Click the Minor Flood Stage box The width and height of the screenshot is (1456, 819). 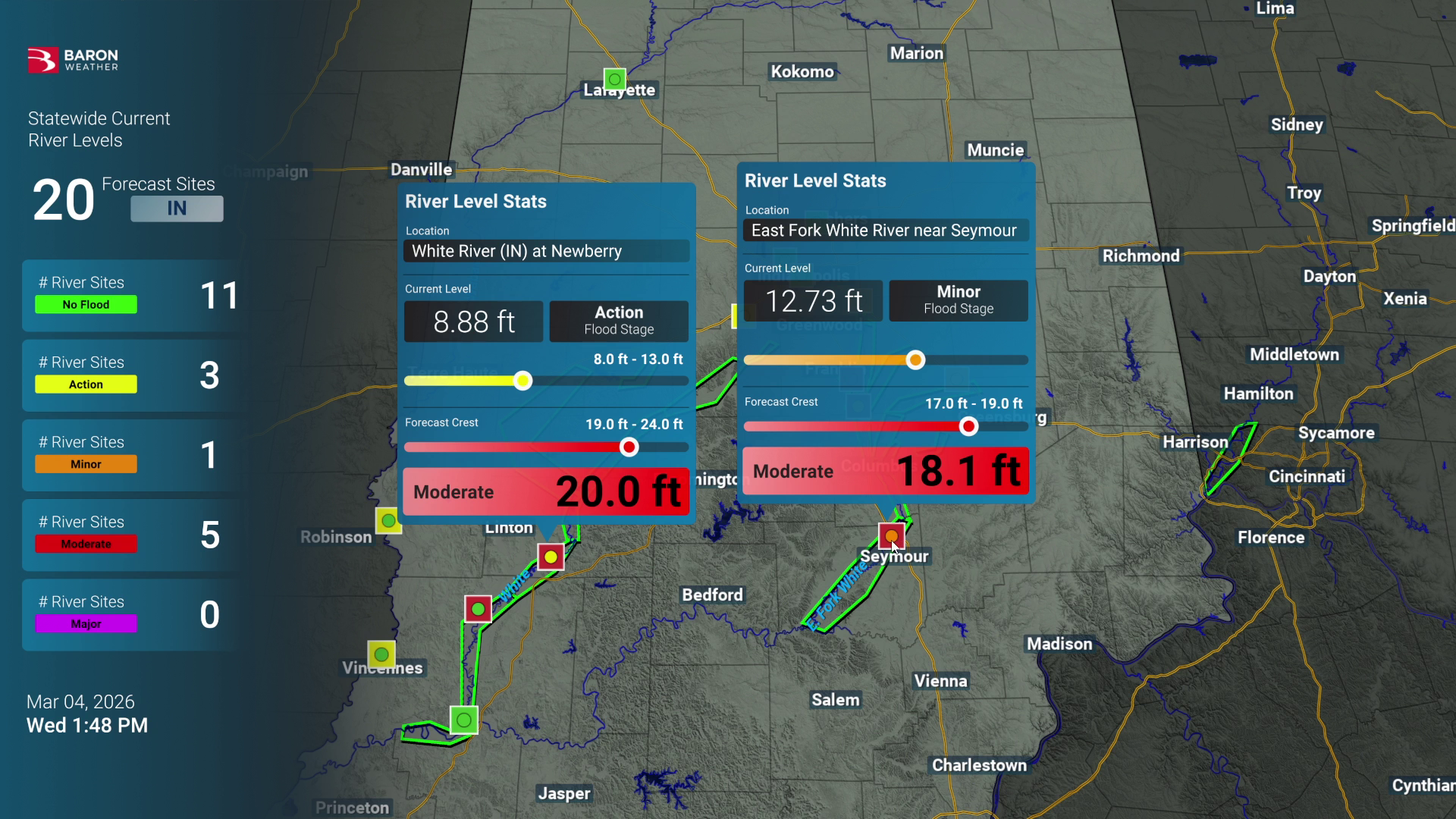tap(959, 300)
